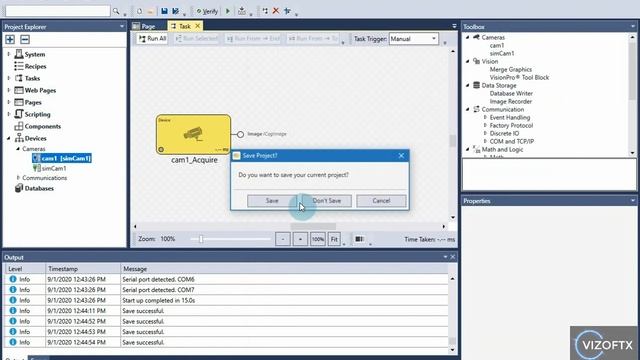Select Components in Project Explorer
Viewport: 640px width, 360px height.
coord(42,126)
